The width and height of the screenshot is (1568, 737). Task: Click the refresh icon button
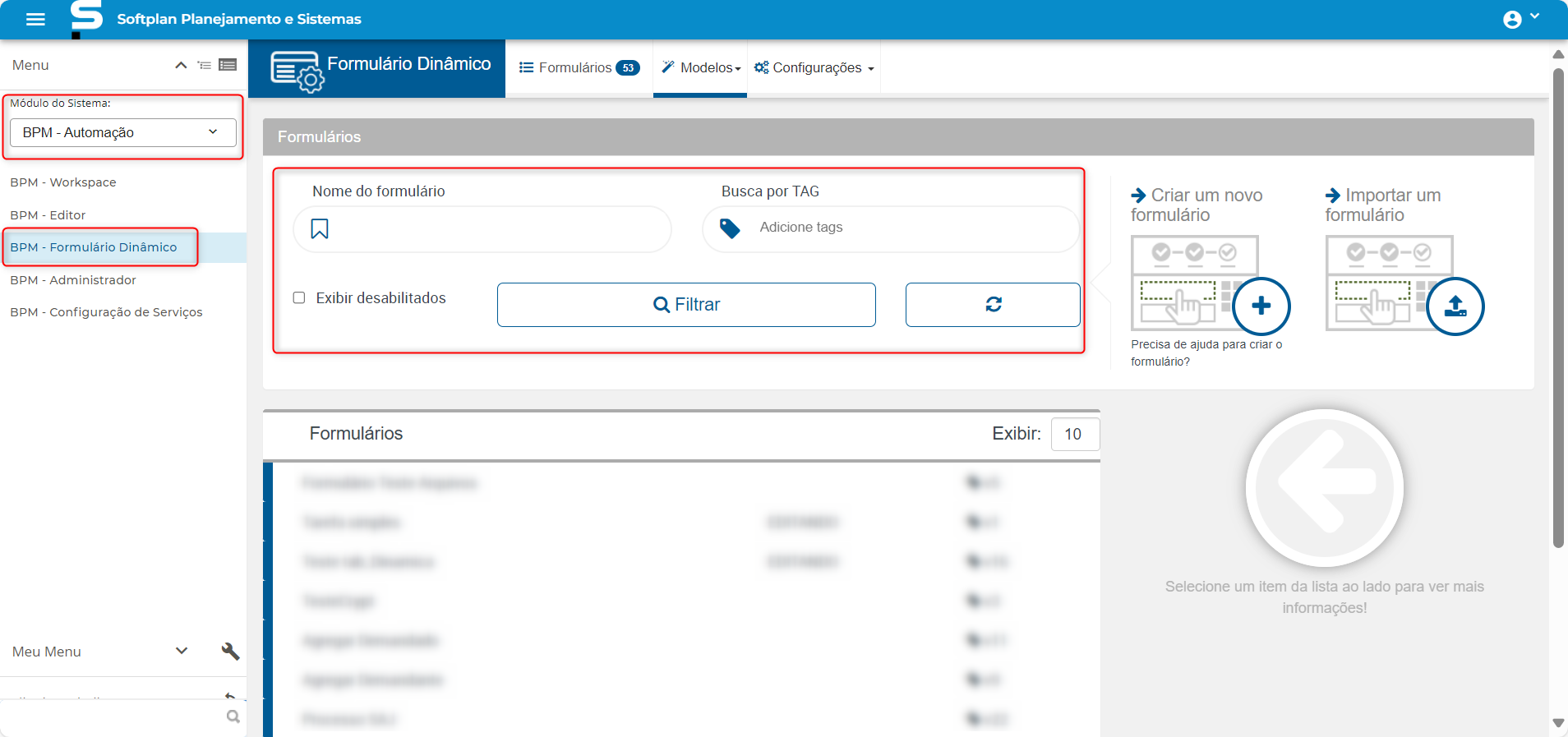point(993,305)
